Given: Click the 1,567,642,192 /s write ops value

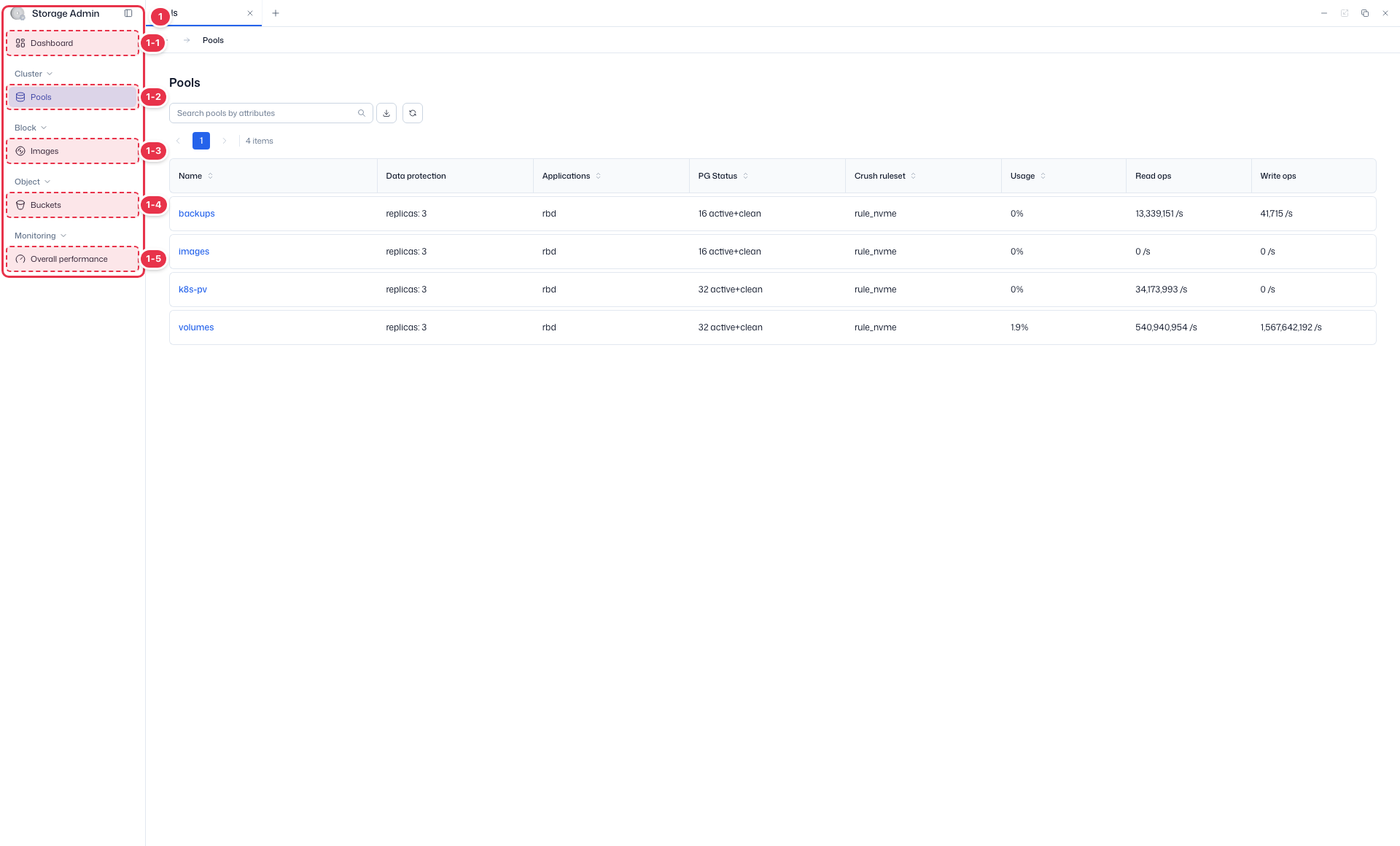Looking at the screenshot, I should click(x=1291, y=327).
